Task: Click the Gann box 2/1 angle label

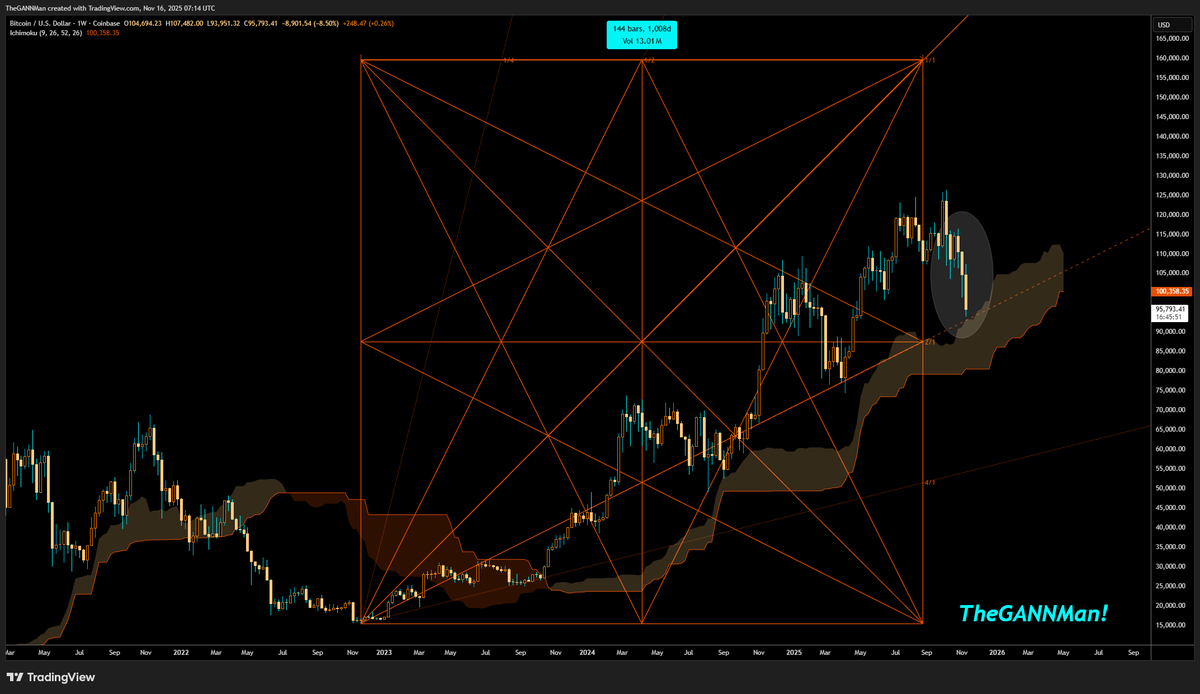Action: [930, 342]
